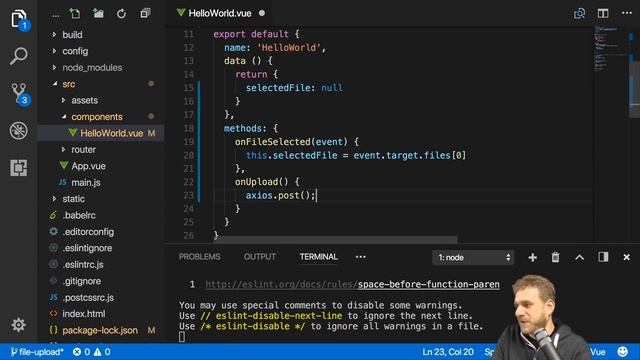640x360 pixels.
Task: Click the warnings count in status bar
Action: (x=102, y=352)
